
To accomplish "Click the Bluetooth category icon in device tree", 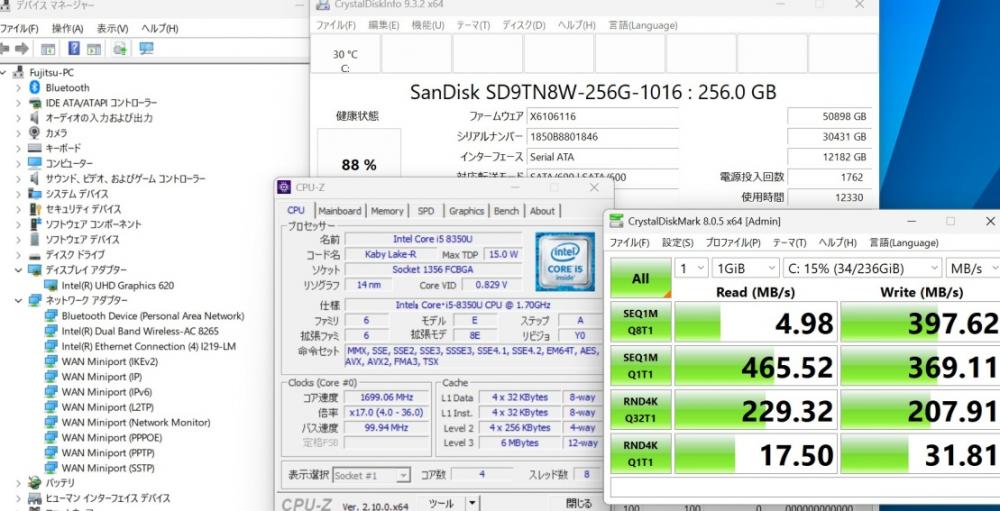I will coord(34,87).
